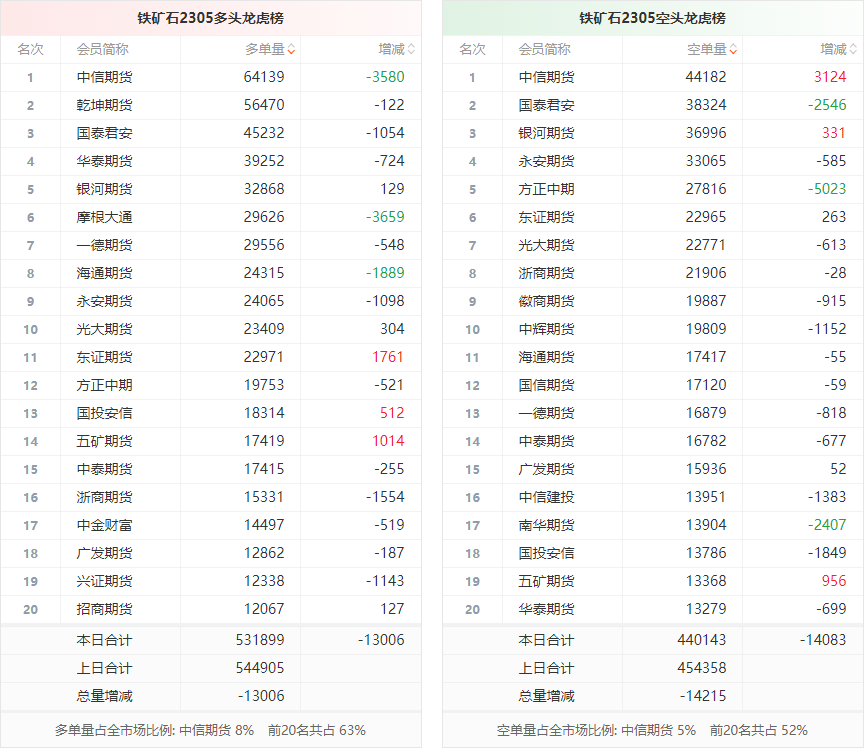Click 铁矿石2305多头龙虎榜 table title
Image resolution: width=865 pixels, height=749 pixels.
point(209,18)
